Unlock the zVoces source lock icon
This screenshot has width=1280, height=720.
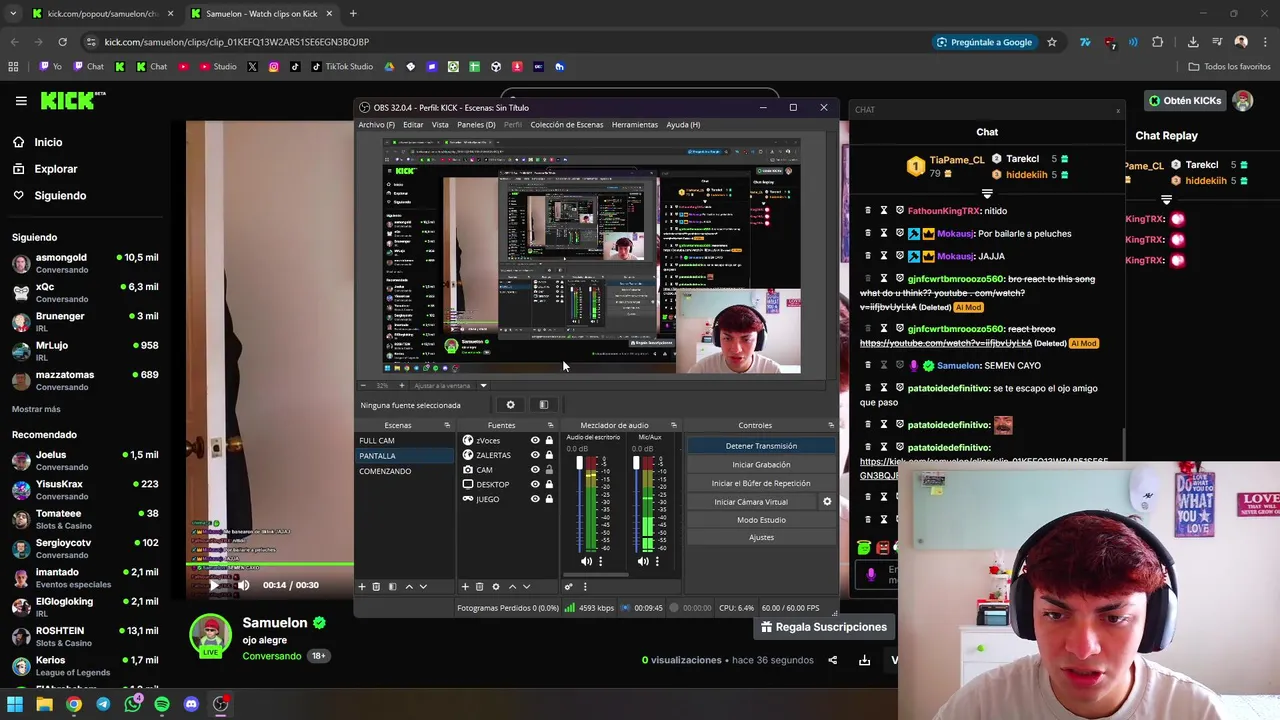click(x=549, y=440)
